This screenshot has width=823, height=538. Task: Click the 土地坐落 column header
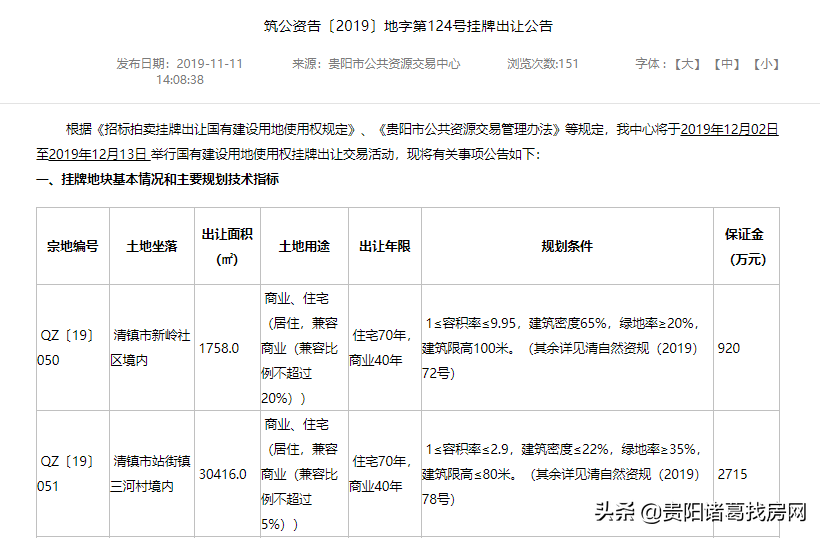click(x=152, y=246)
